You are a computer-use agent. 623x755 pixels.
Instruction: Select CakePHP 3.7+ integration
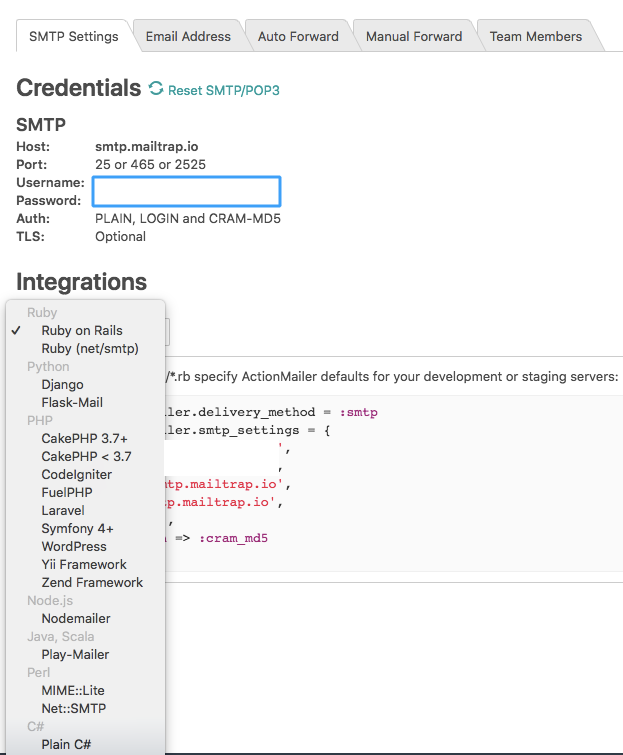pyautogui.click(x=86, y=438)
